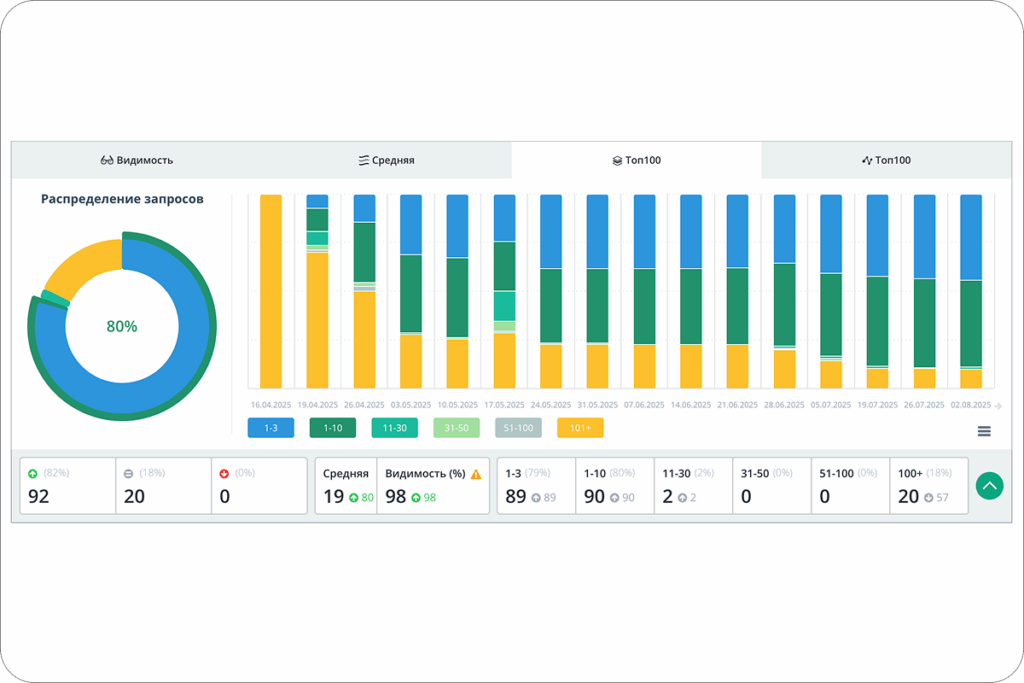
Task: Click the green up-arrow icon beside (82%)
Action: (x=33, y=473)
